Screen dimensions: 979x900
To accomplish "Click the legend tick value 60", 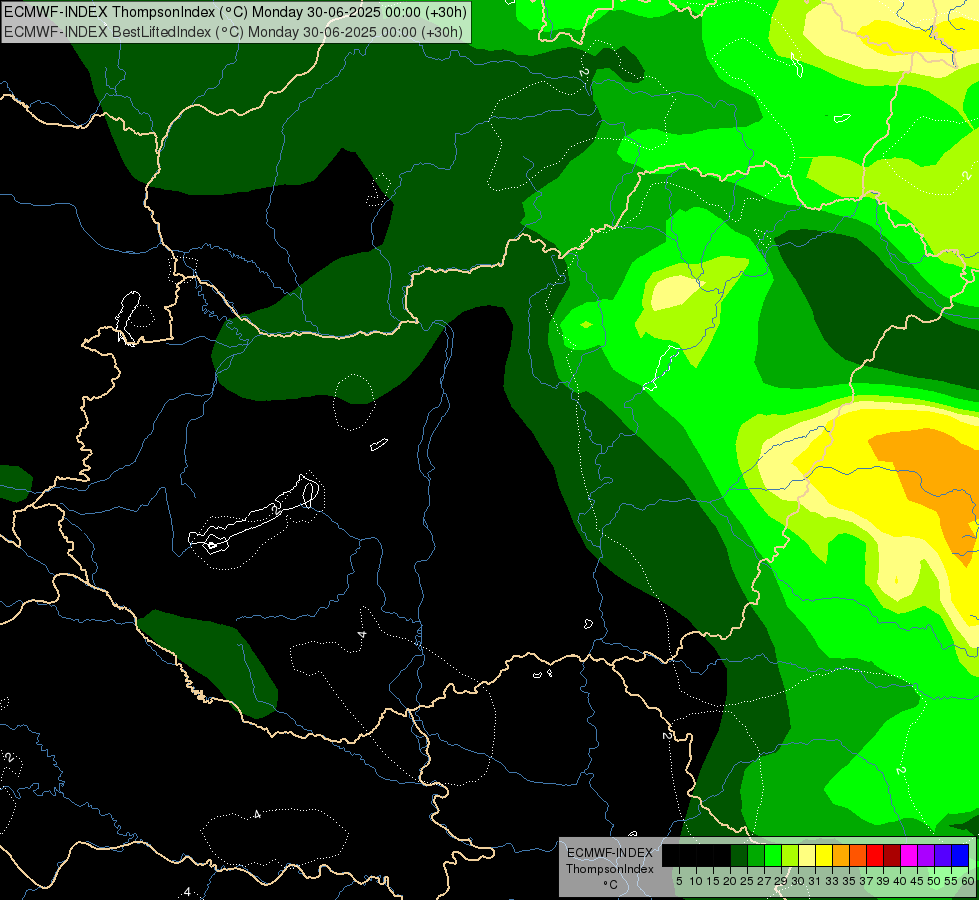I will click(x=968, y=881).
